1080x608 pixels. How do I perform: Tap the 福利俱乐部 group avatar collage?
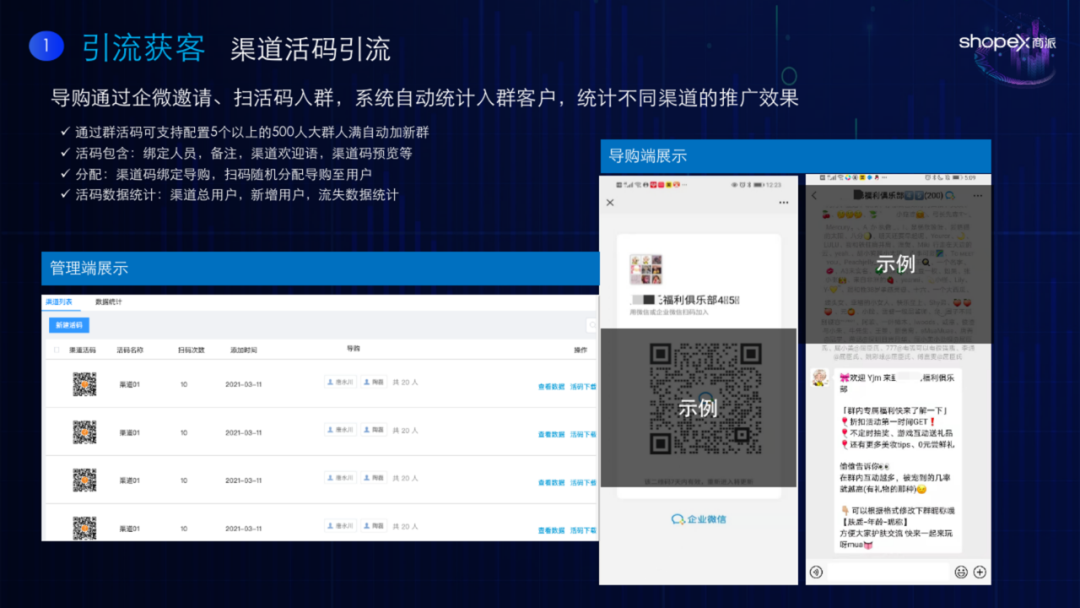(646, 269)
